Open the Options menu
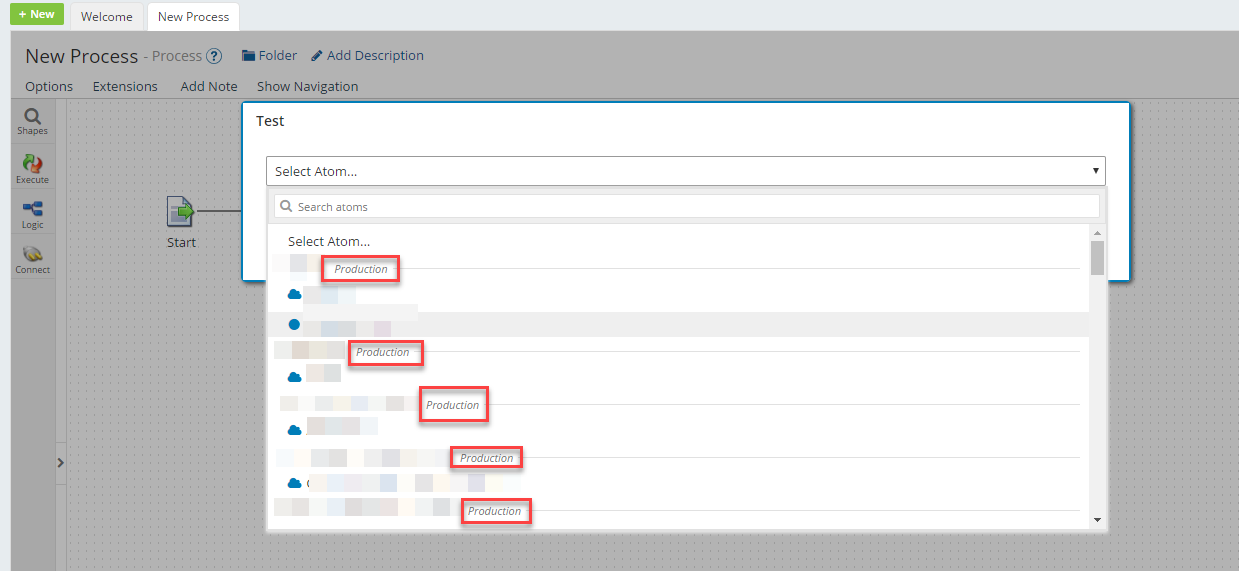 49,86
